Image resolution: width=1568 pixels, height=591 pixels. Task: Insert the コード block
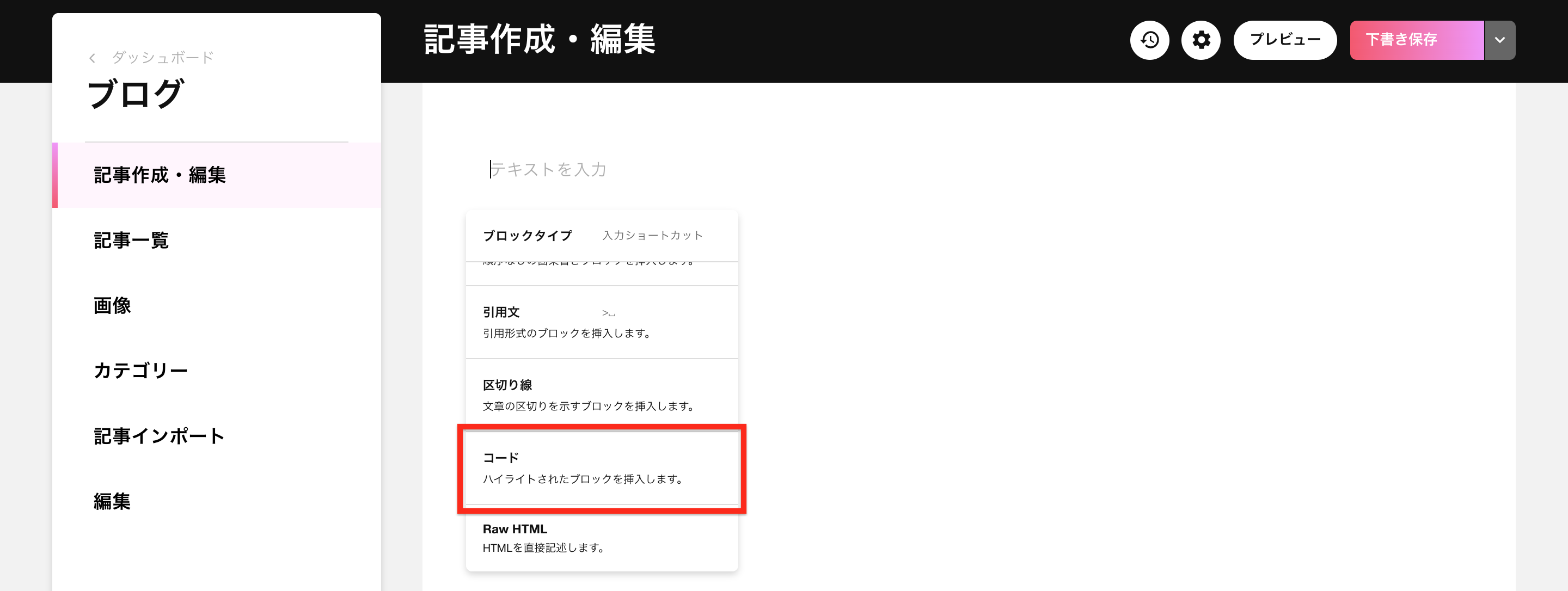602,468
